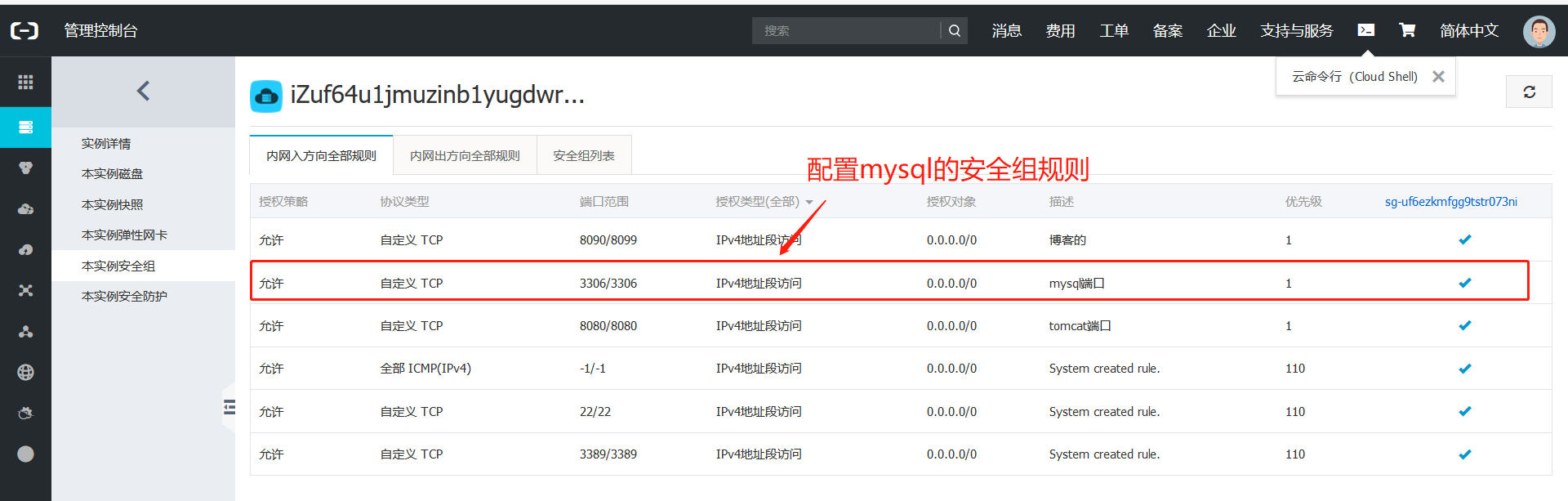Click the three-node cluster sidebar icon
Viewport: 1568px width, 501px height.
25,331
